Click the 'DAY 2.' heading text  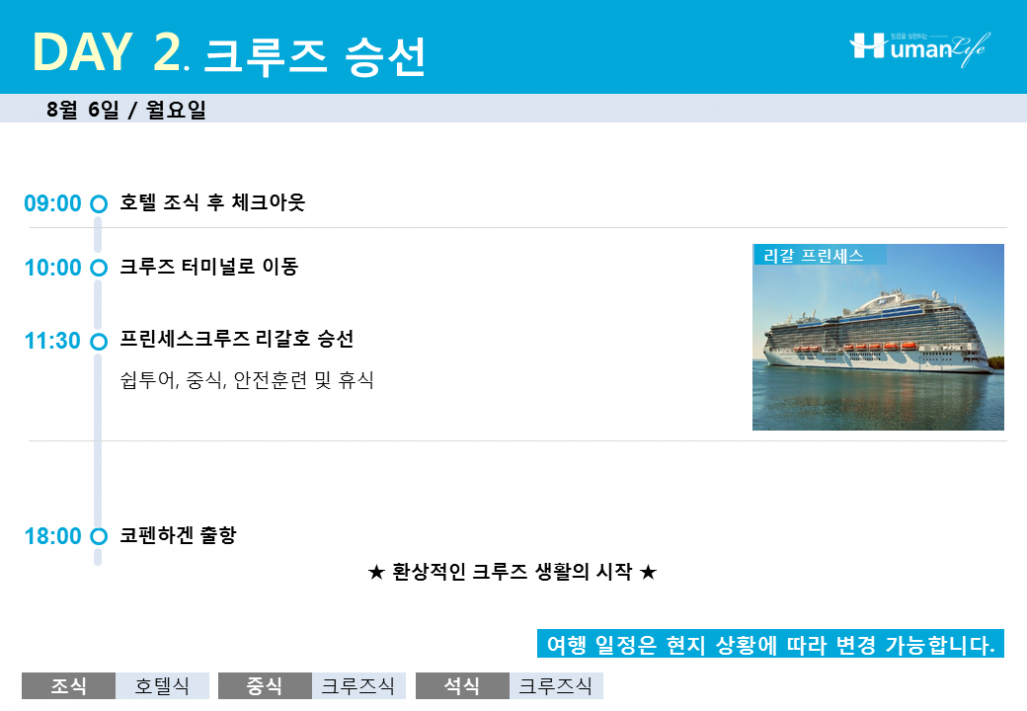[x=111, y=52]
